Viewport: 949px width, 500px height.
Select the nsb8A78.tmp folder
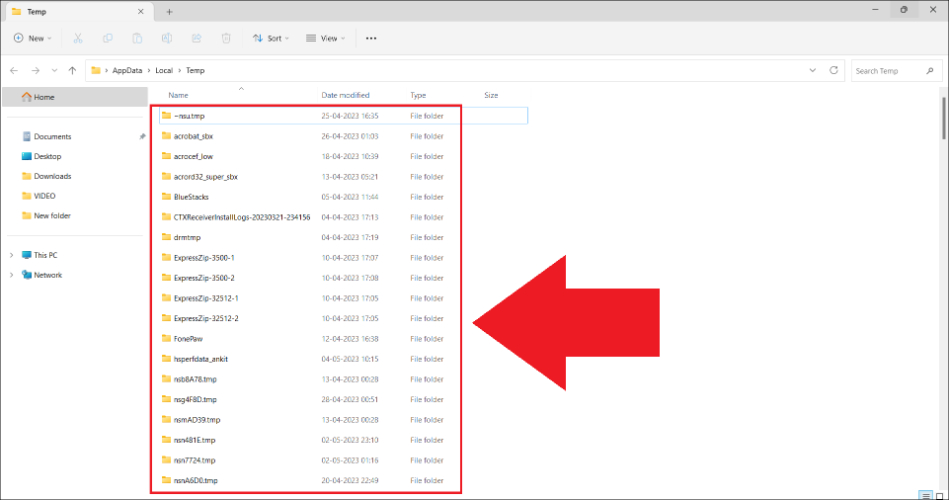pos(195,380)
